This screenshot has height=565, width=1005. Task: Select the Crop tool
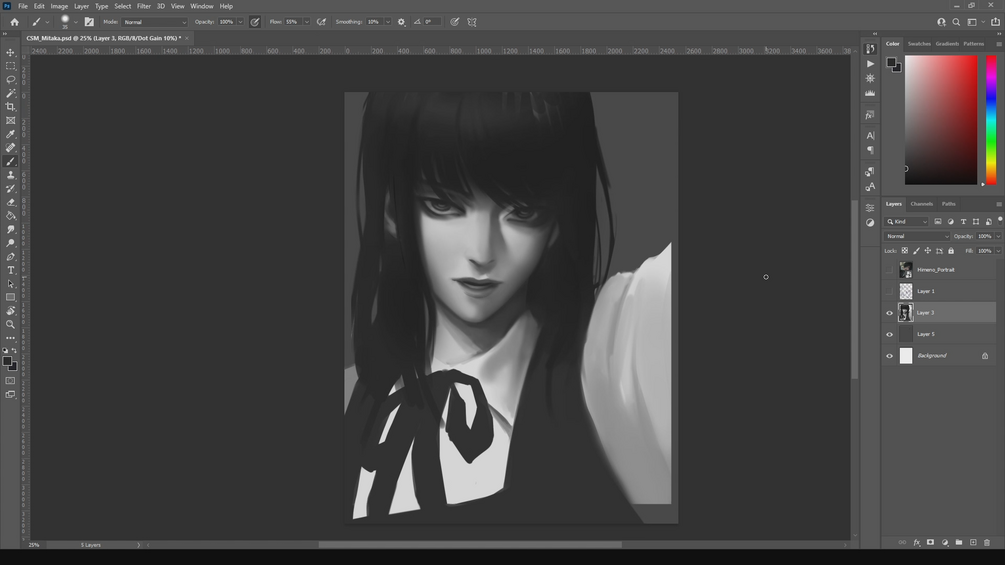click(10, 107)
